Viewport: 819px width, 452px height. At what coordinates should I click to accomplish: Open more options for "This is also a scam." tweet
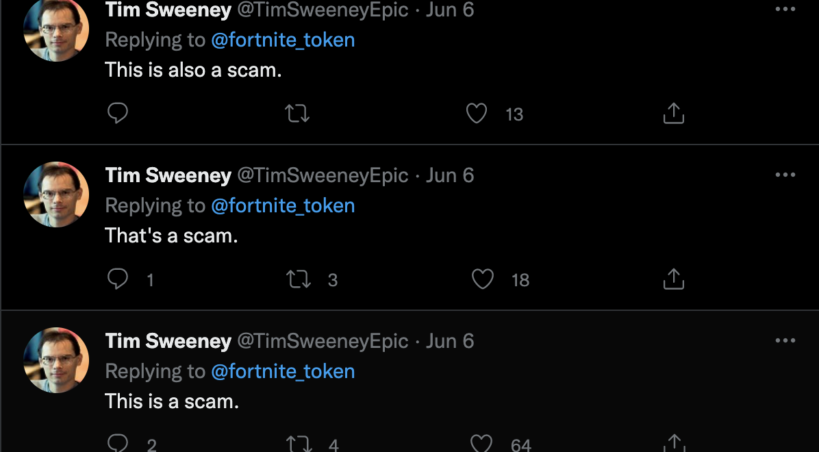(x=785, y=9)
